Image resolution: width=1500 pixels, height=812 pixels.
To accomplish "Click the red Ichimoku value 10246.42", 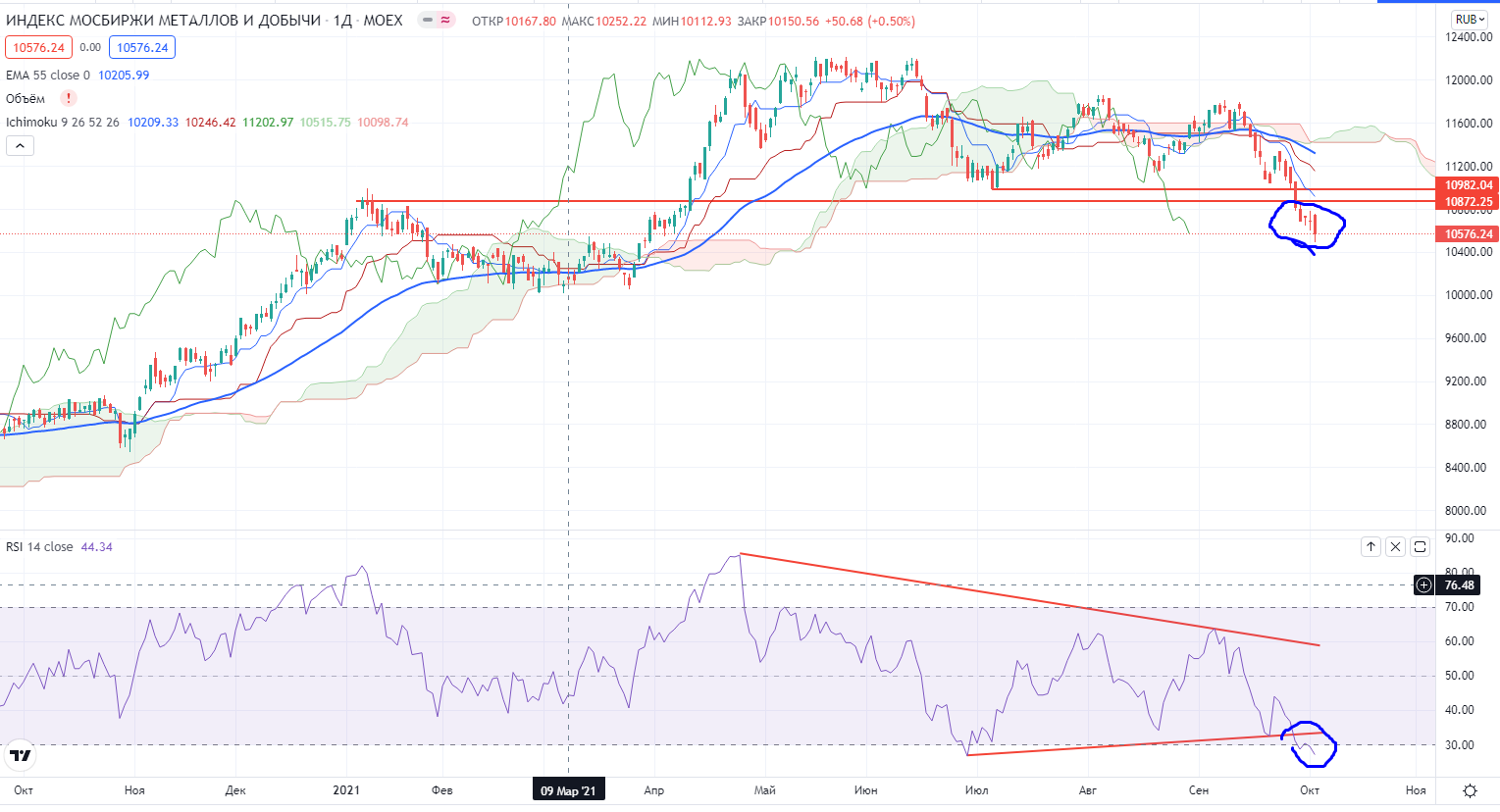I will click(211, 123).
